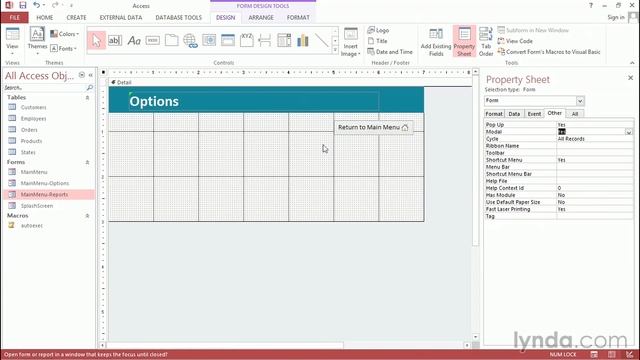Open the Colors dropdown
The image size is (640, 360).
[64, 34]
